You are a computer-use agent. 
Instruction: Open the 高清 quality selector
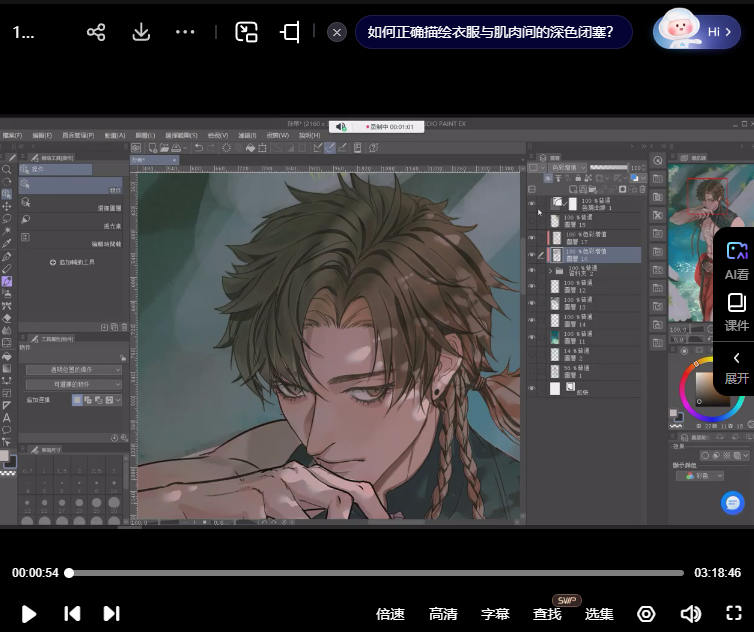(443, 614)
